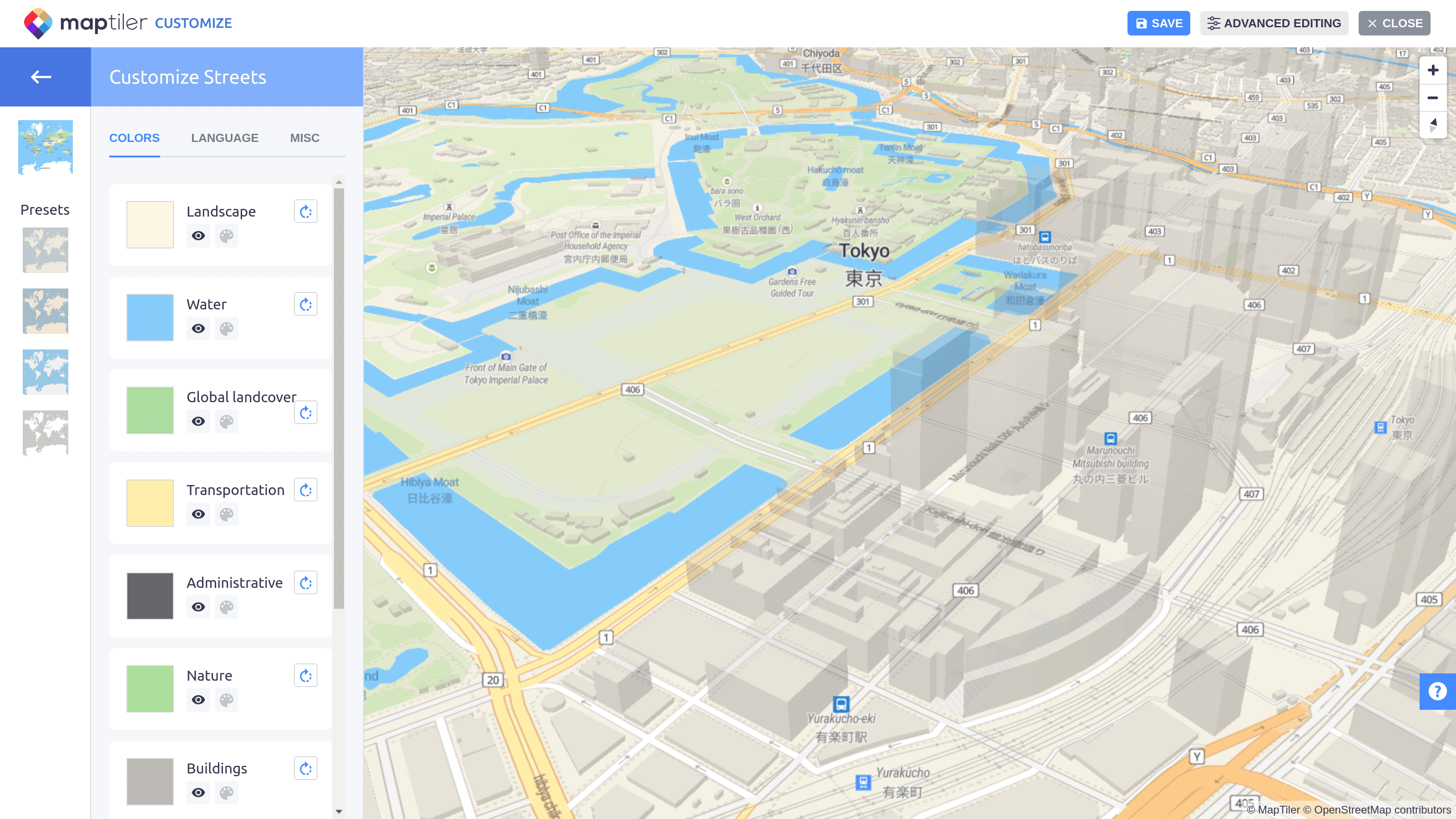Save the customized map style
Viewport: 1456px width, 819px height.
pyautogui.click(x=1158, y=23)
